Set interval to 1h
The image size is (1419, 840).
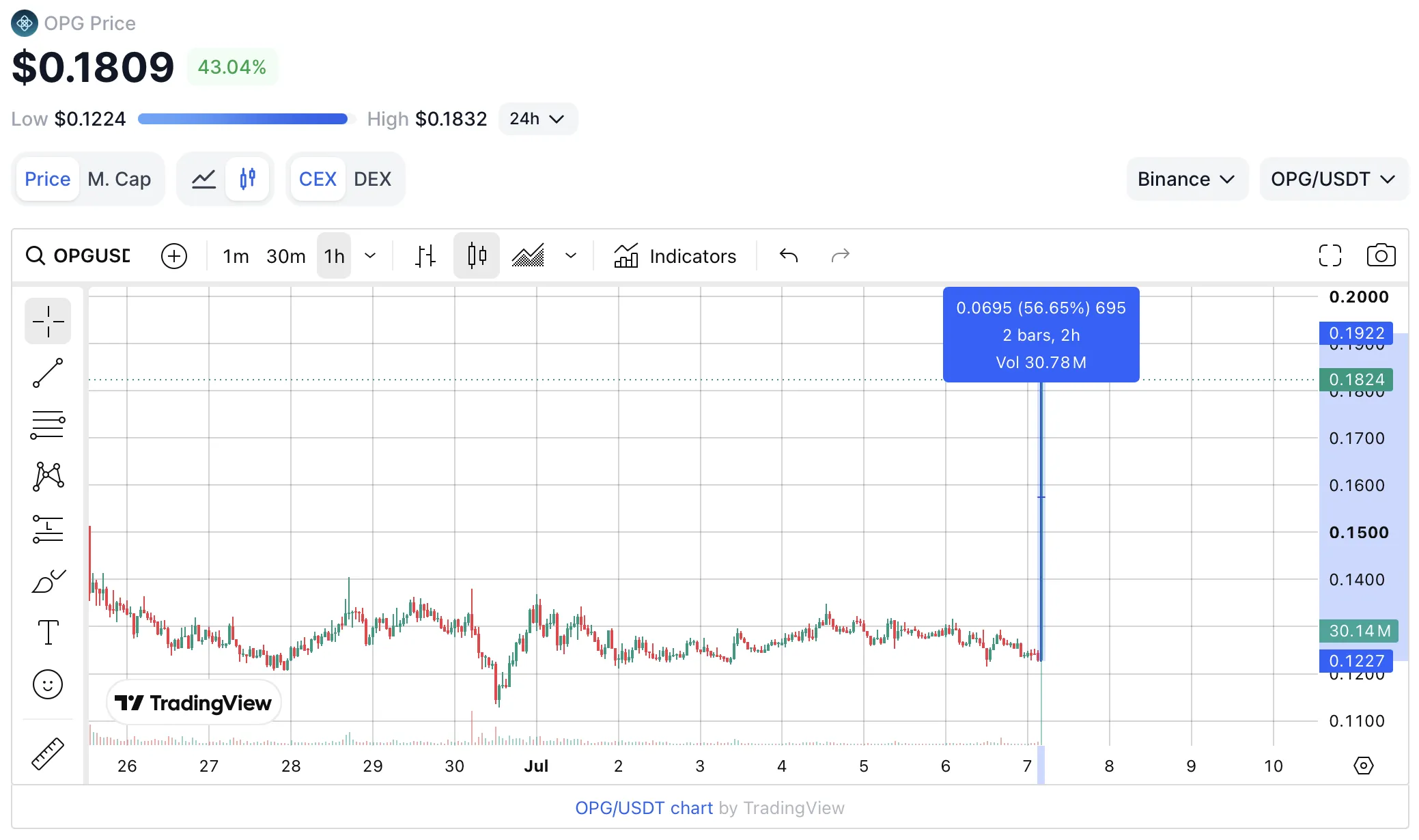[x=334, y=256]
